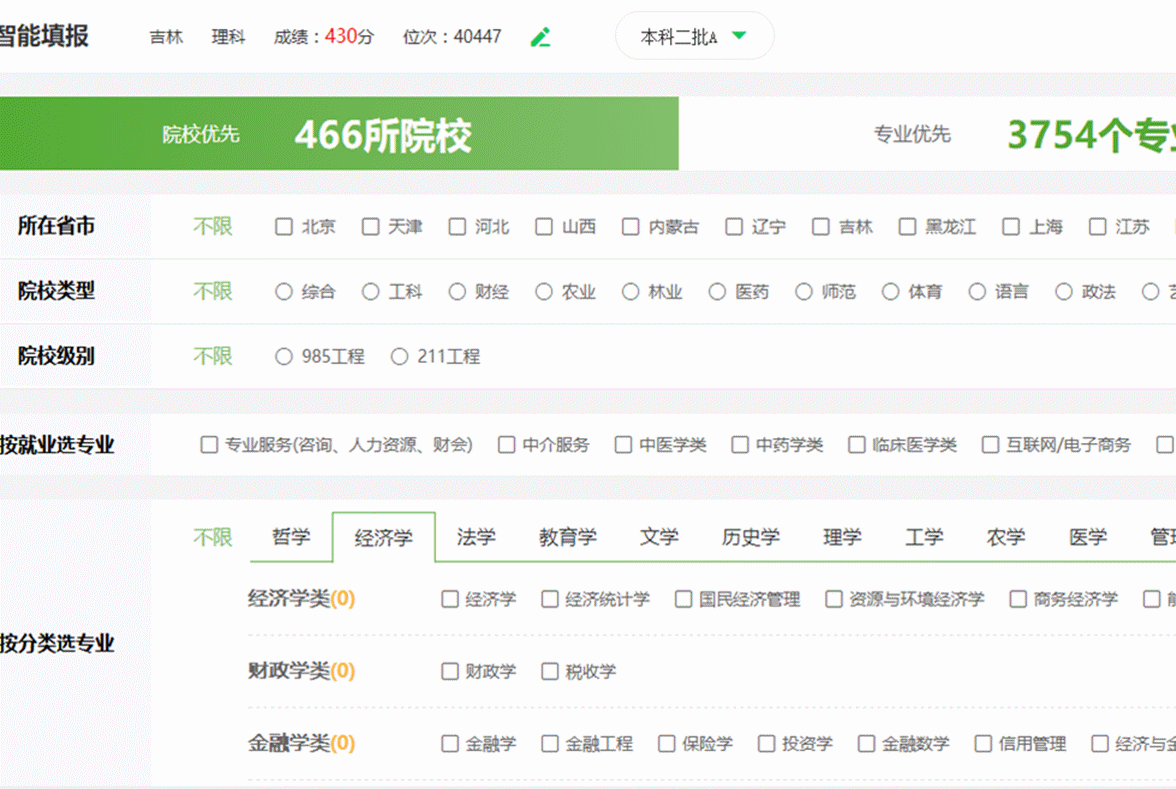Check the 河北 province checkbox
This screenshot has width=1176, height=789.
click(457, 226)
